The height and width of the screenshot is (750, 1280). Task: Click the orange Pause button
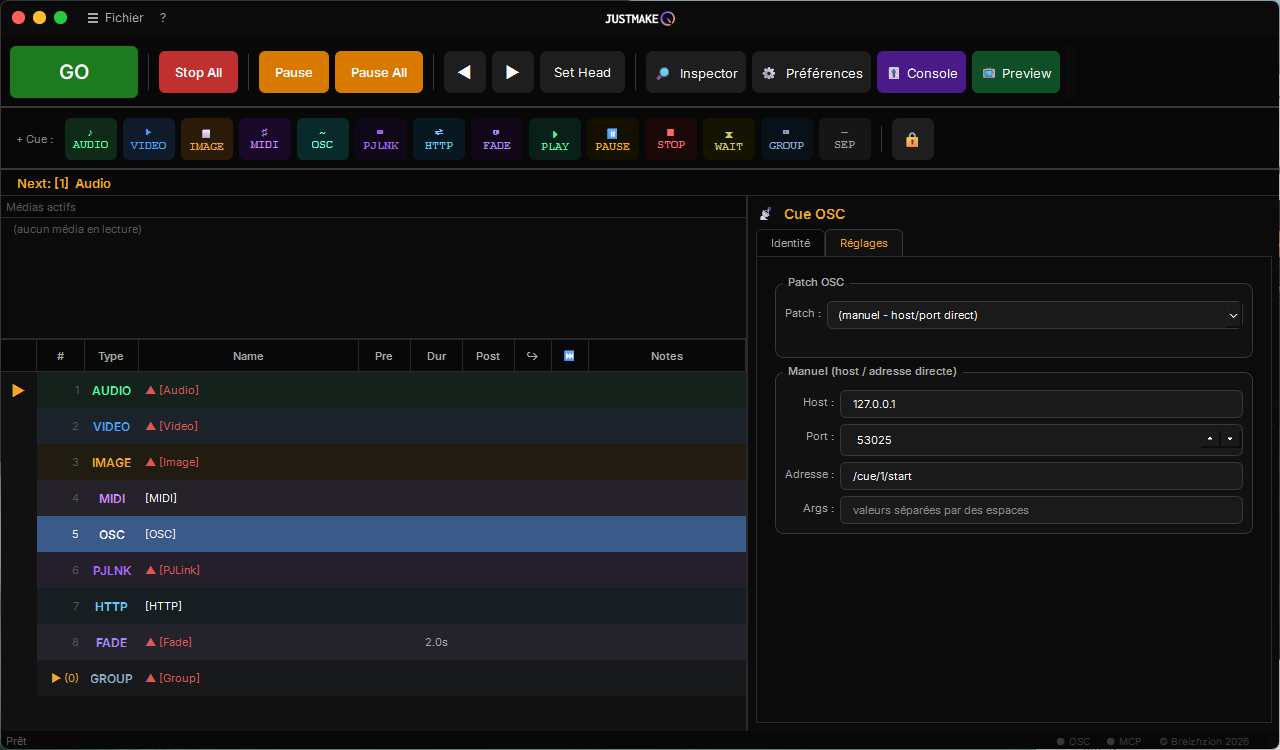[x=294, y=72]
